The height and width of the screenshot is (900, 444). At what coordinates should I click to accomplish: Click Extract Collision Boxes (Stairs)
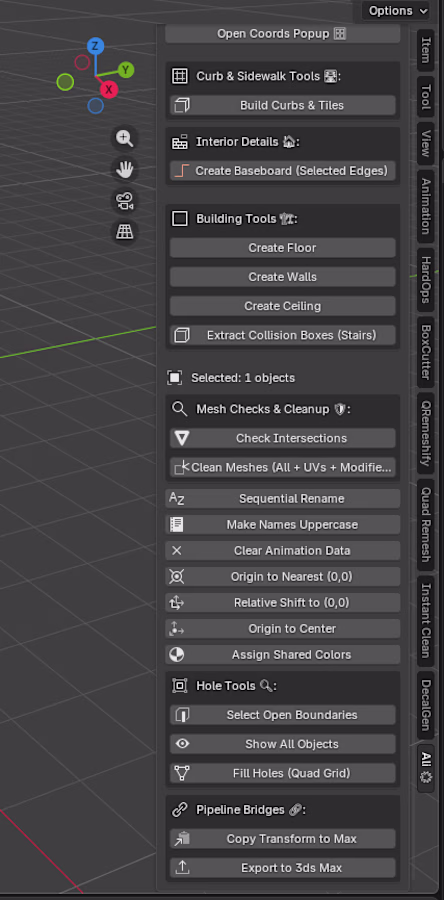coord(282,335)
